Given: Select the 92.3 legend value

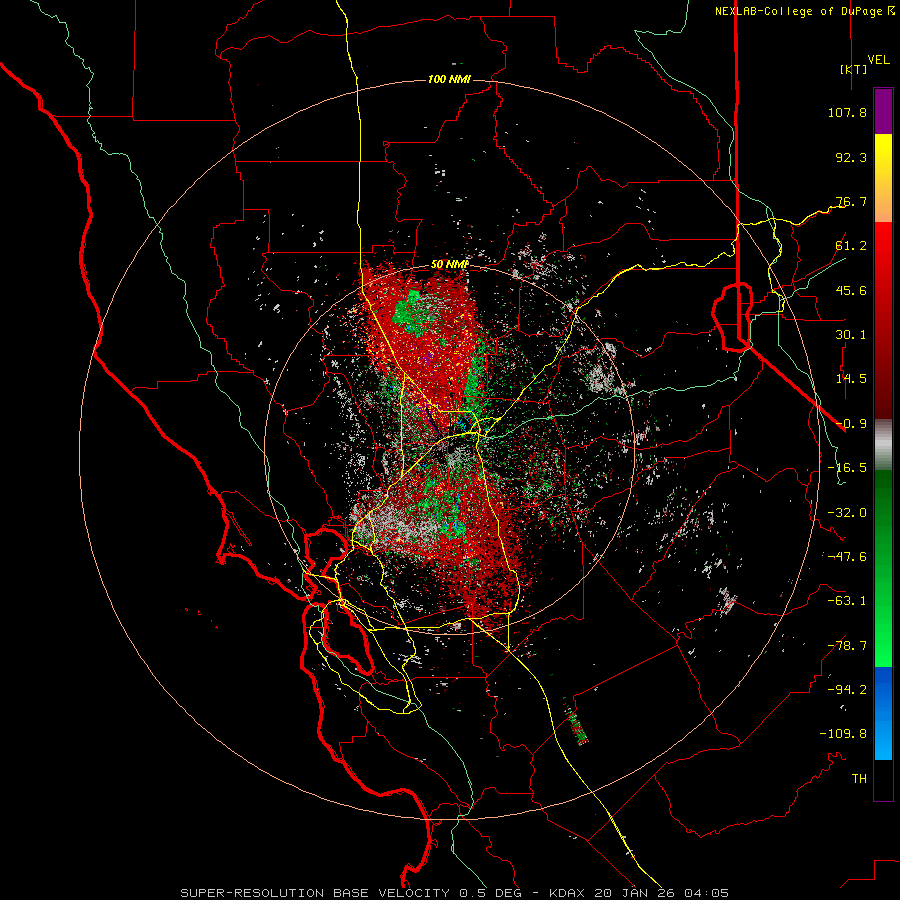Looking at the screenshot, I should click(x=851, y=157).
